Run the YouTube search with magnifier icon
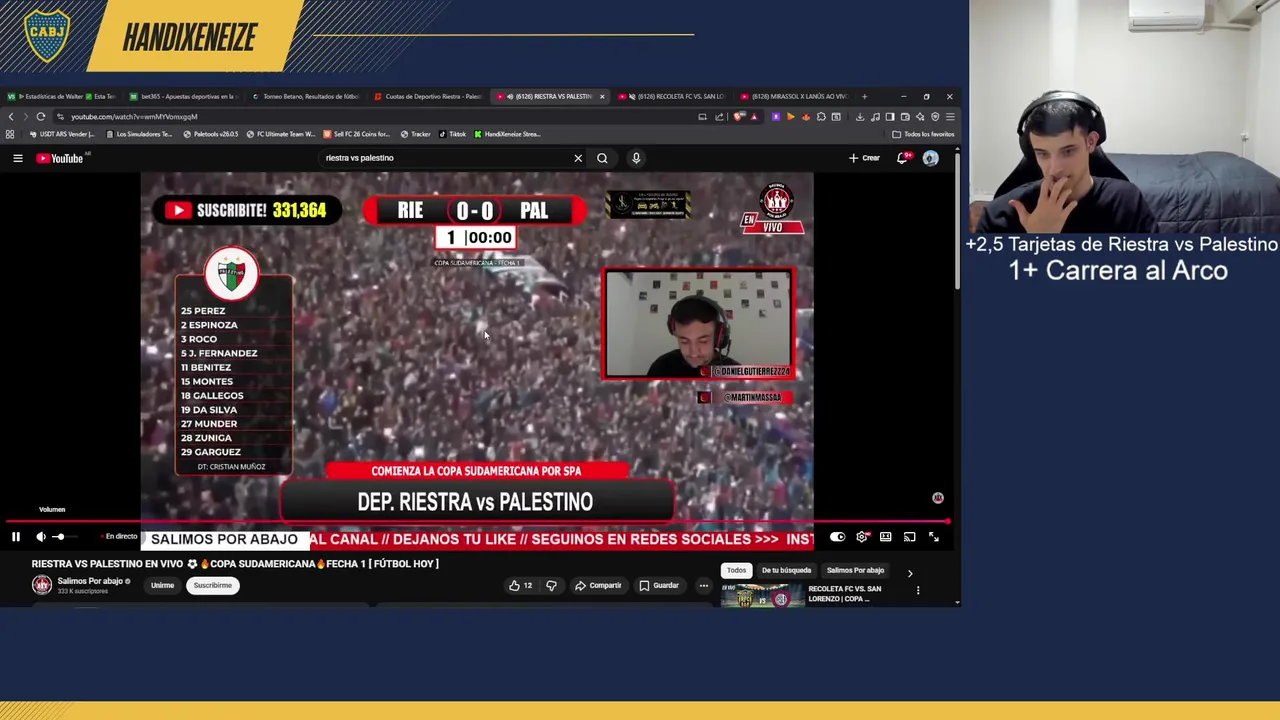The height and width of the screenshot is (720, 1280). point(602,158)
